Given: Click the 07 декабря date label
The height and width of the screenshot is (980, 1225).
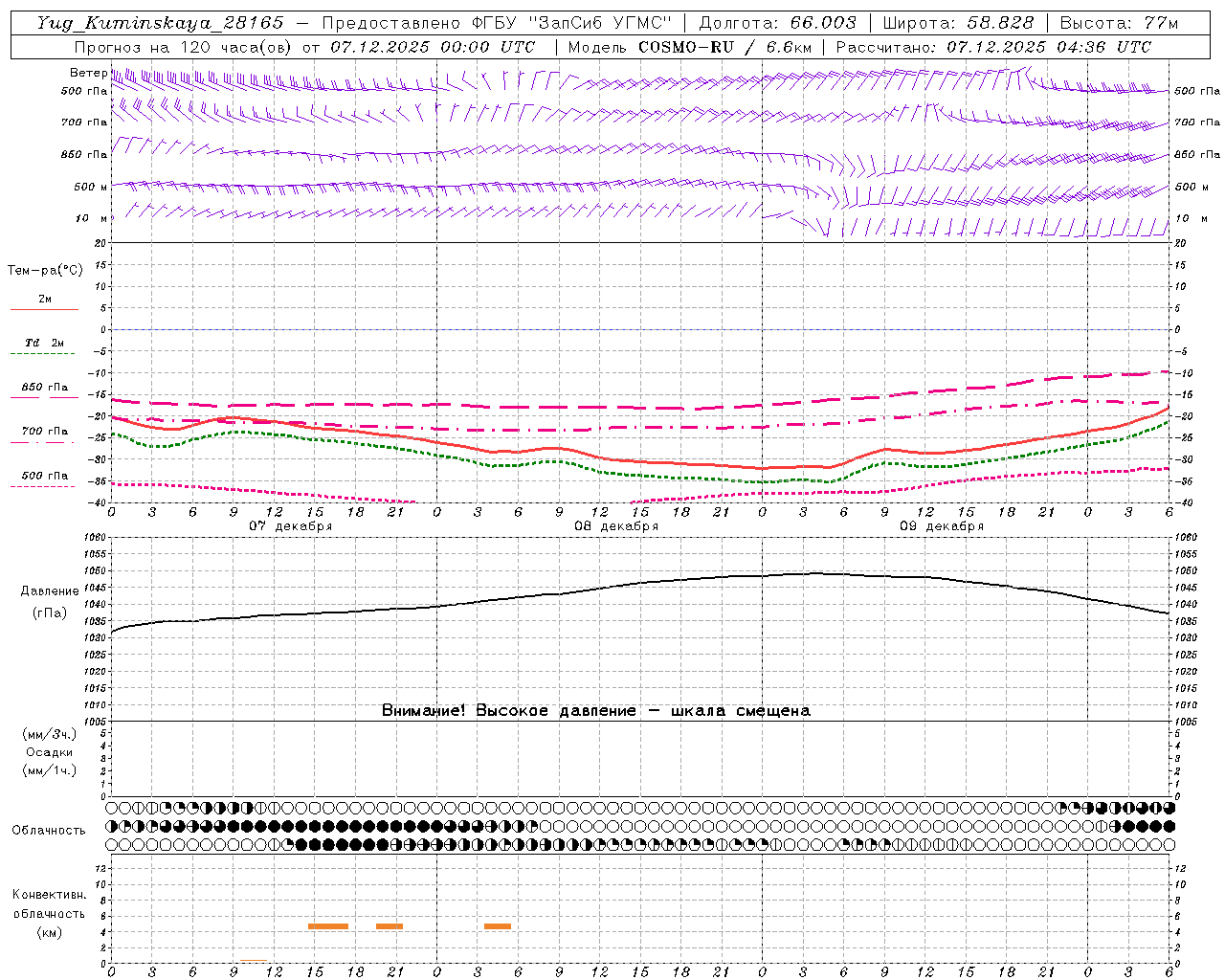Looking at the screenshot, I should (x=290, y=526).
